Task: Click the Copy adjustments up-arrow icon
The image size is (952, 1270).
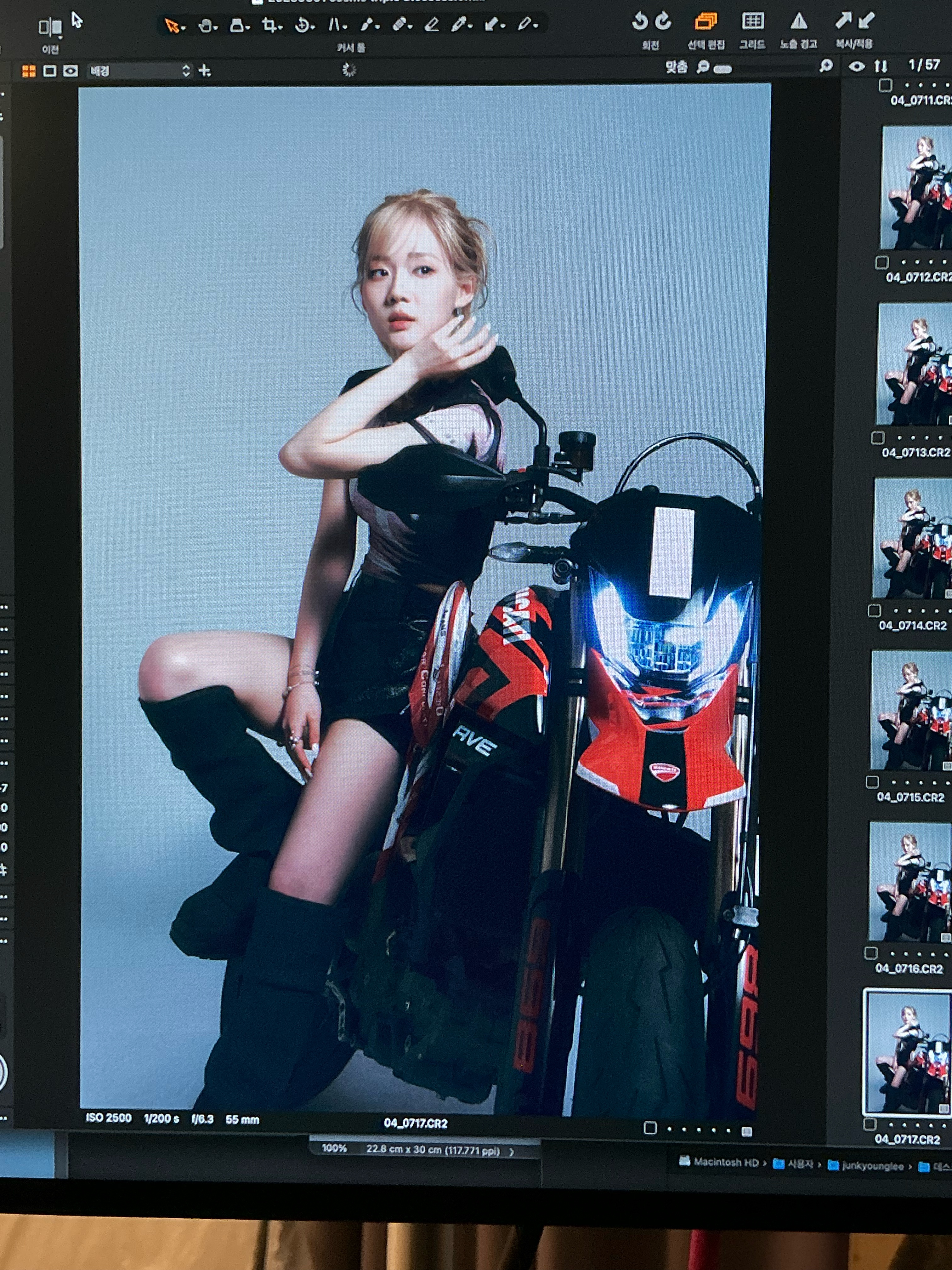Action: tap(843, 21)
